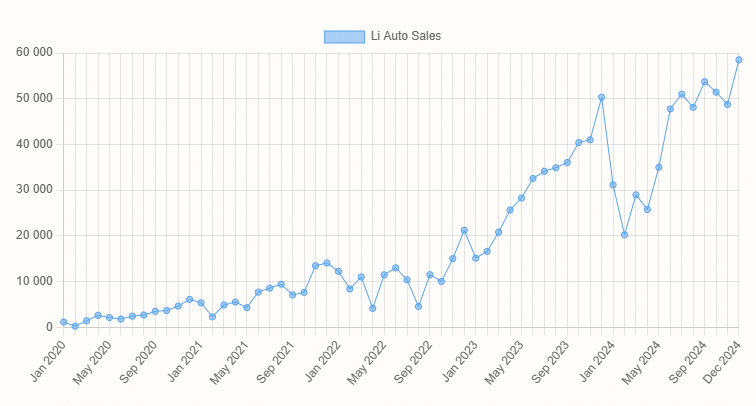Select the Sep 2024 data point
The height and width of the screenshot is (406, 756).
705,82
